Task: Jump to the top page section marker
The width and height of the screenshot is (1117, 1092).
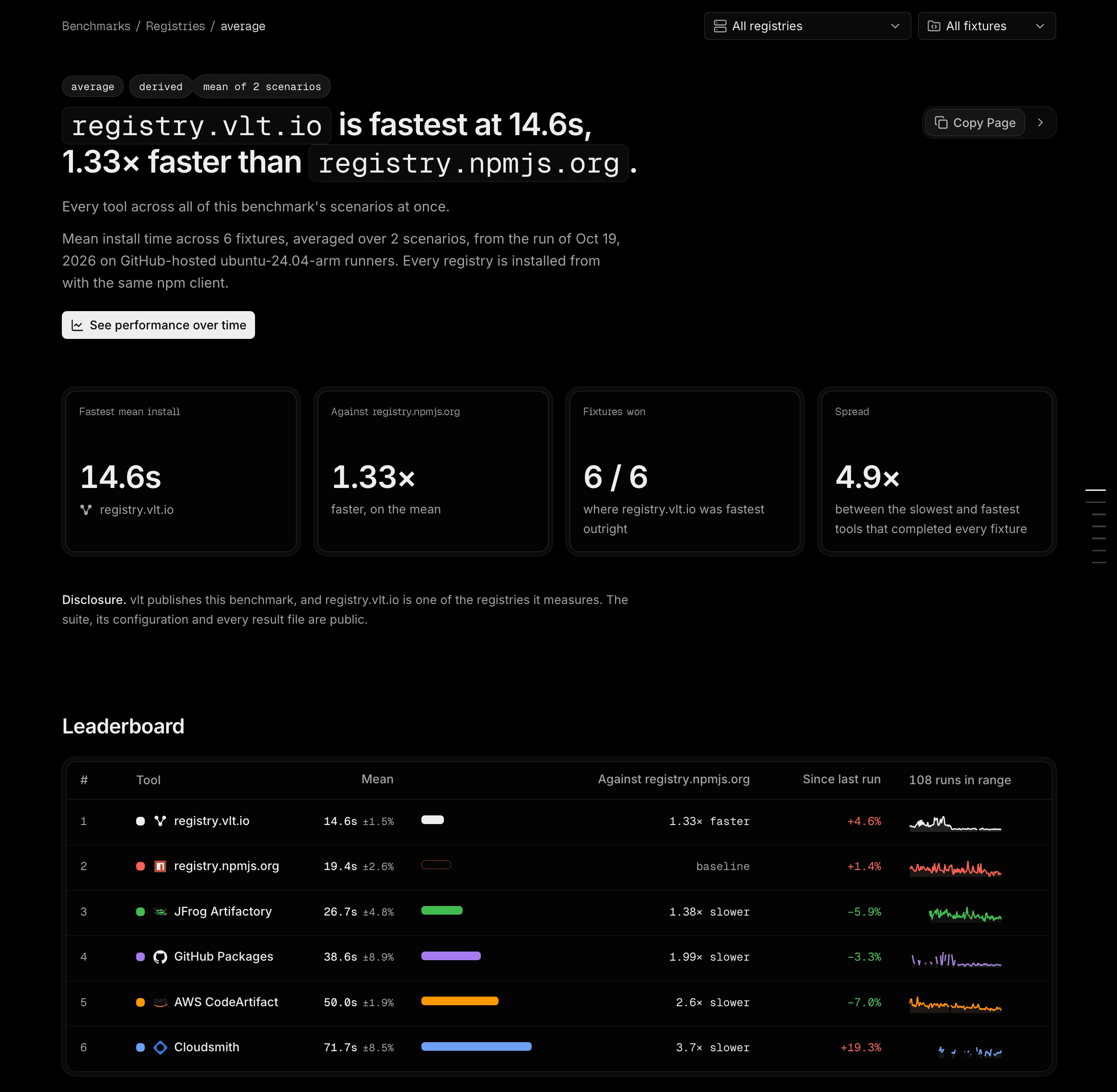Action: click(x=1095, y=490)
